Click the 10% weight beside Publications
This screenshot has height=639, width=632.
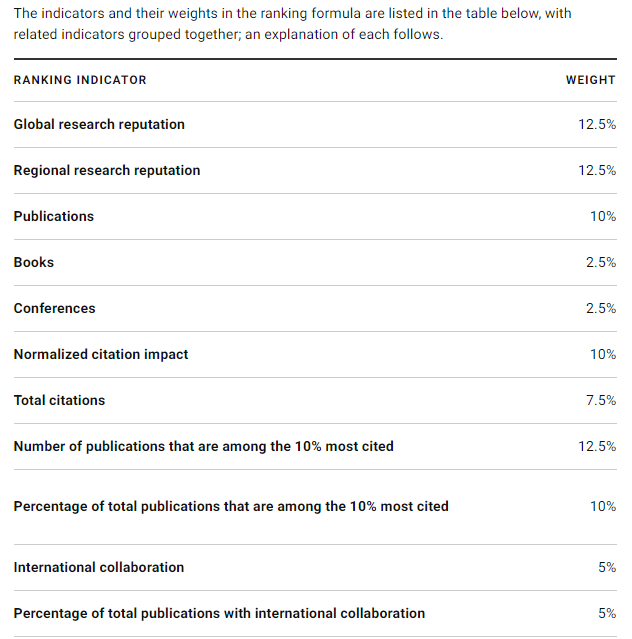click(x=603, y=217)
